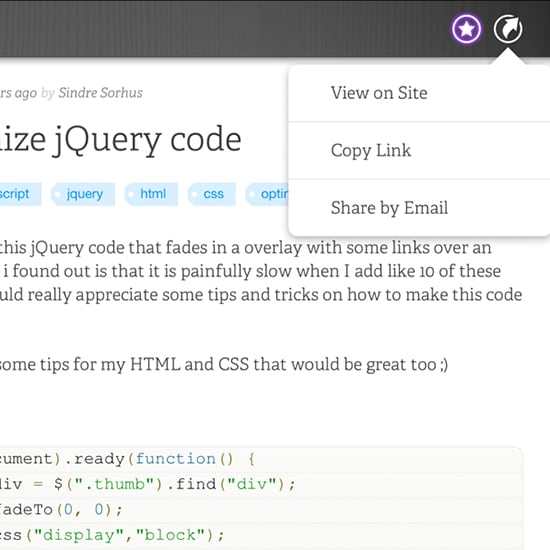Open the jquery tag

tap(83, 194)
